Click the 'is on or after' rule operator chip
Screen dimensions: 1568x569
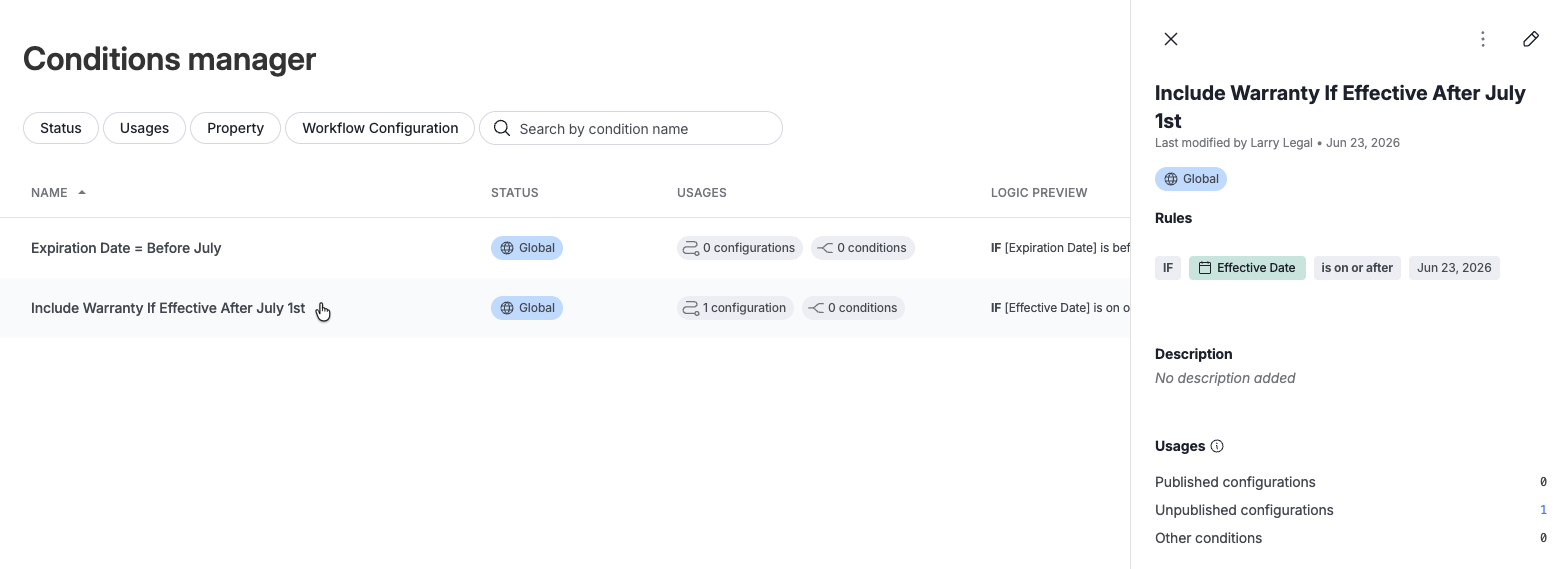coord(1357,268)
